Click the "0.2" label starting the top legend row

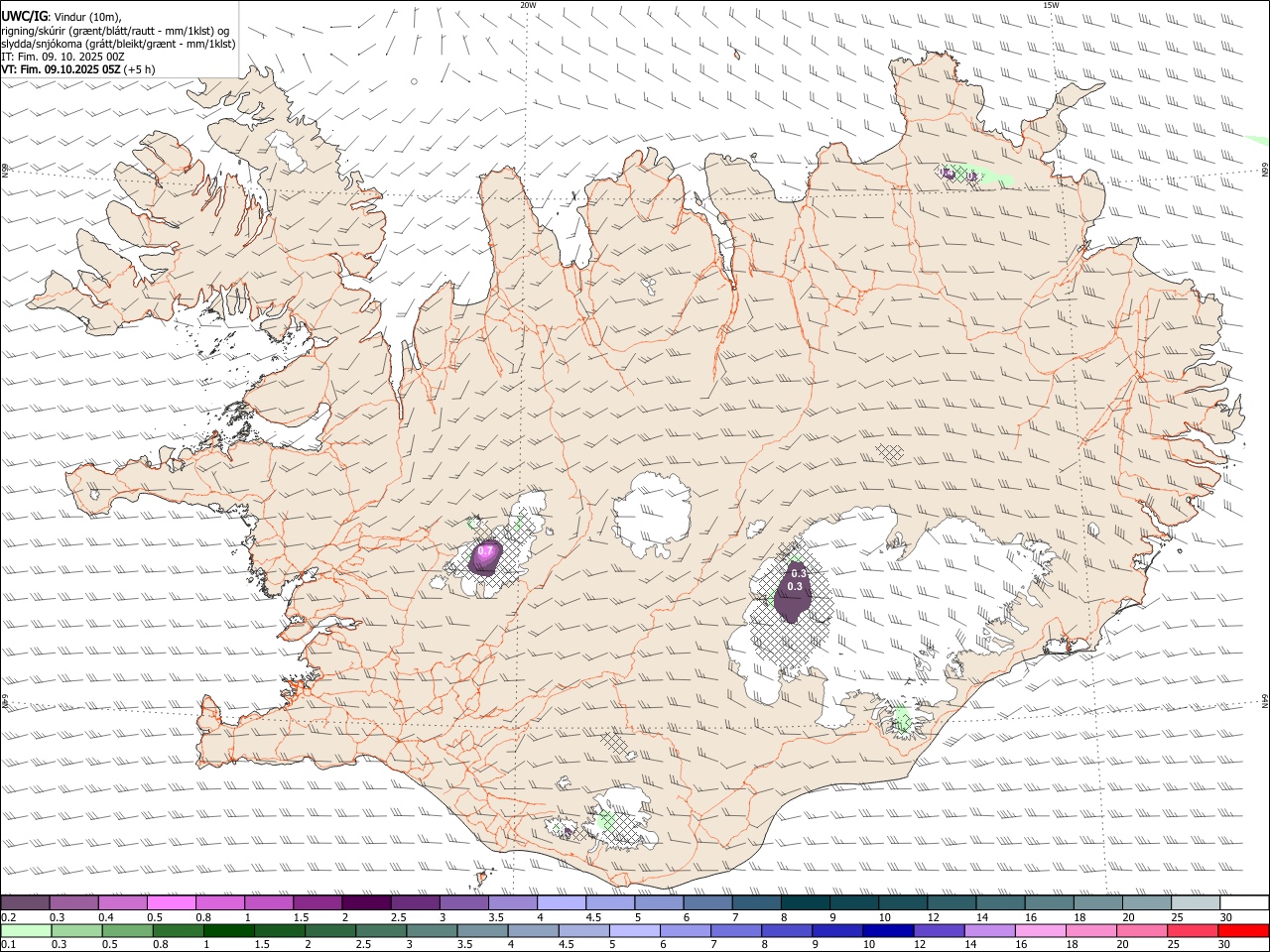8,917
